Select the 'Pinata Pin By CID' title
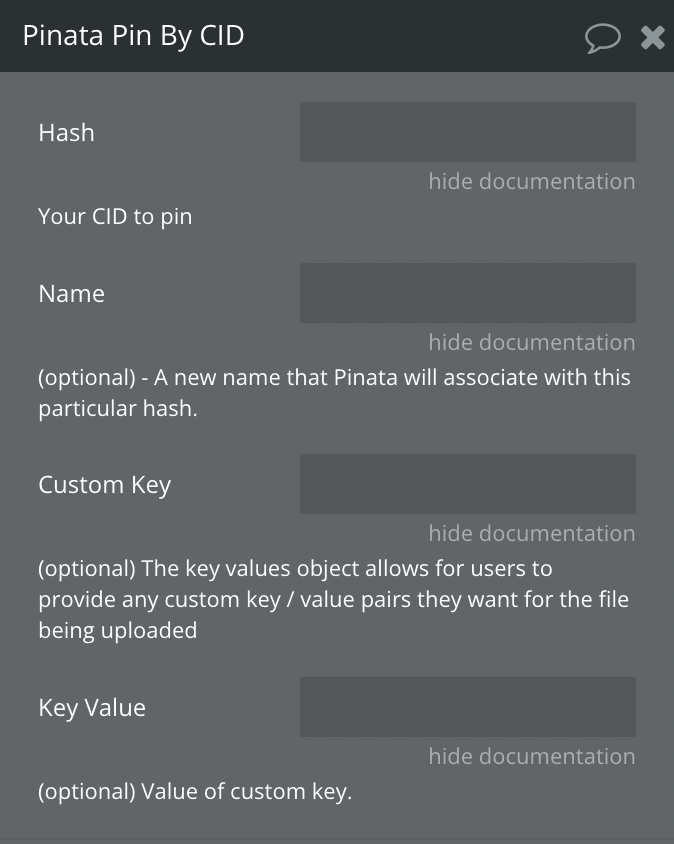 click(134, 36)
